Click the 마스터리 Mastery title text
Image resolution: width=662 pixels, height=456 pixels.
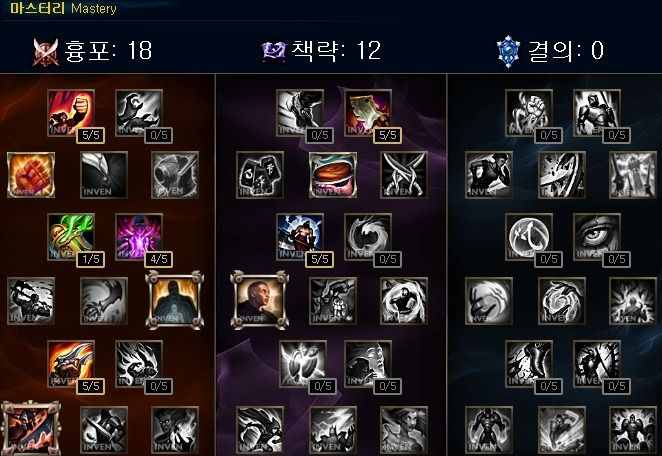[63, 8]
